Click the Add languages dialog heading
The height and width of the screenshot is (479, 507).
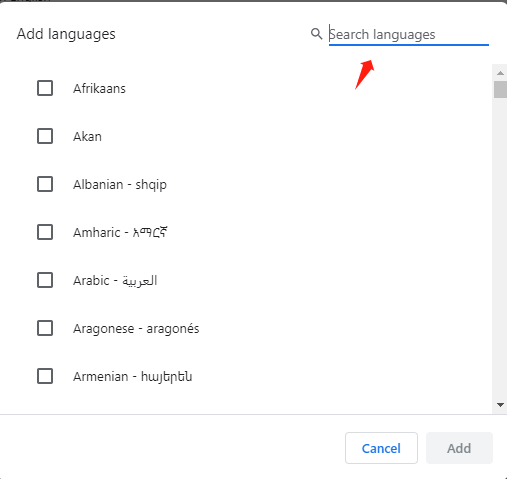coord(66,34)
